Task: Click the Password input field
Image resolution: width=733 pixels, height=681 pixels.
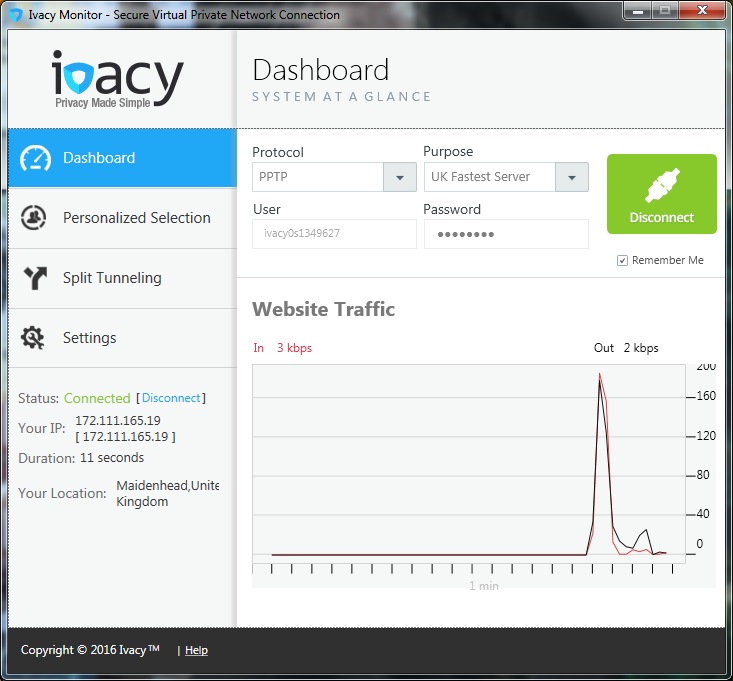Action: [x=506, y=234]
